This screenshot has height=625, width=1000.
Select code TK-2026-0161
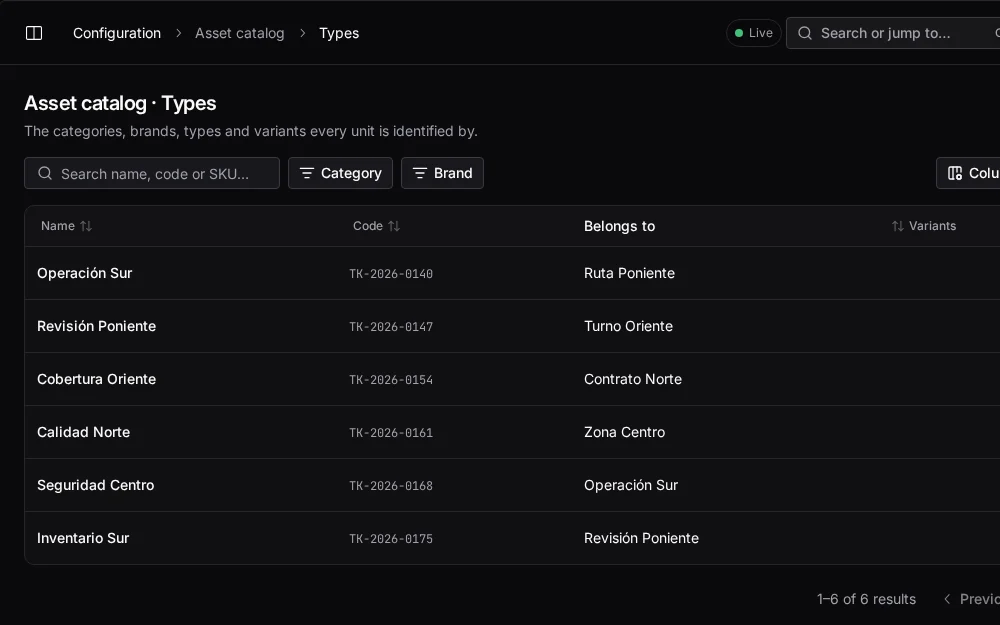pyautogui.click(x=391, y=432)
